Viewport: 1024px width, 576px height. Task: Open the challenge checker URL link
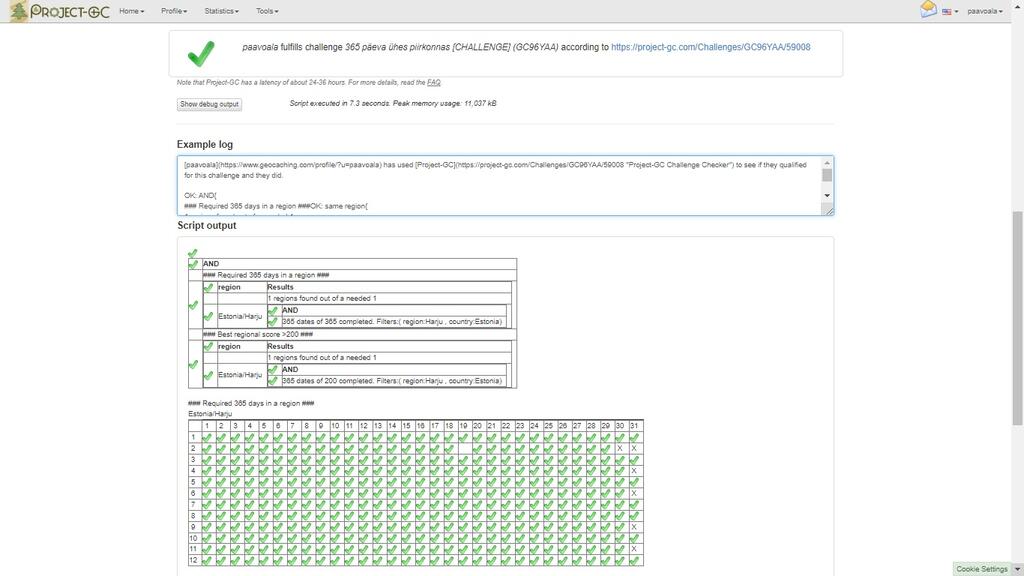pyautogui.click(x=711, y=47)
